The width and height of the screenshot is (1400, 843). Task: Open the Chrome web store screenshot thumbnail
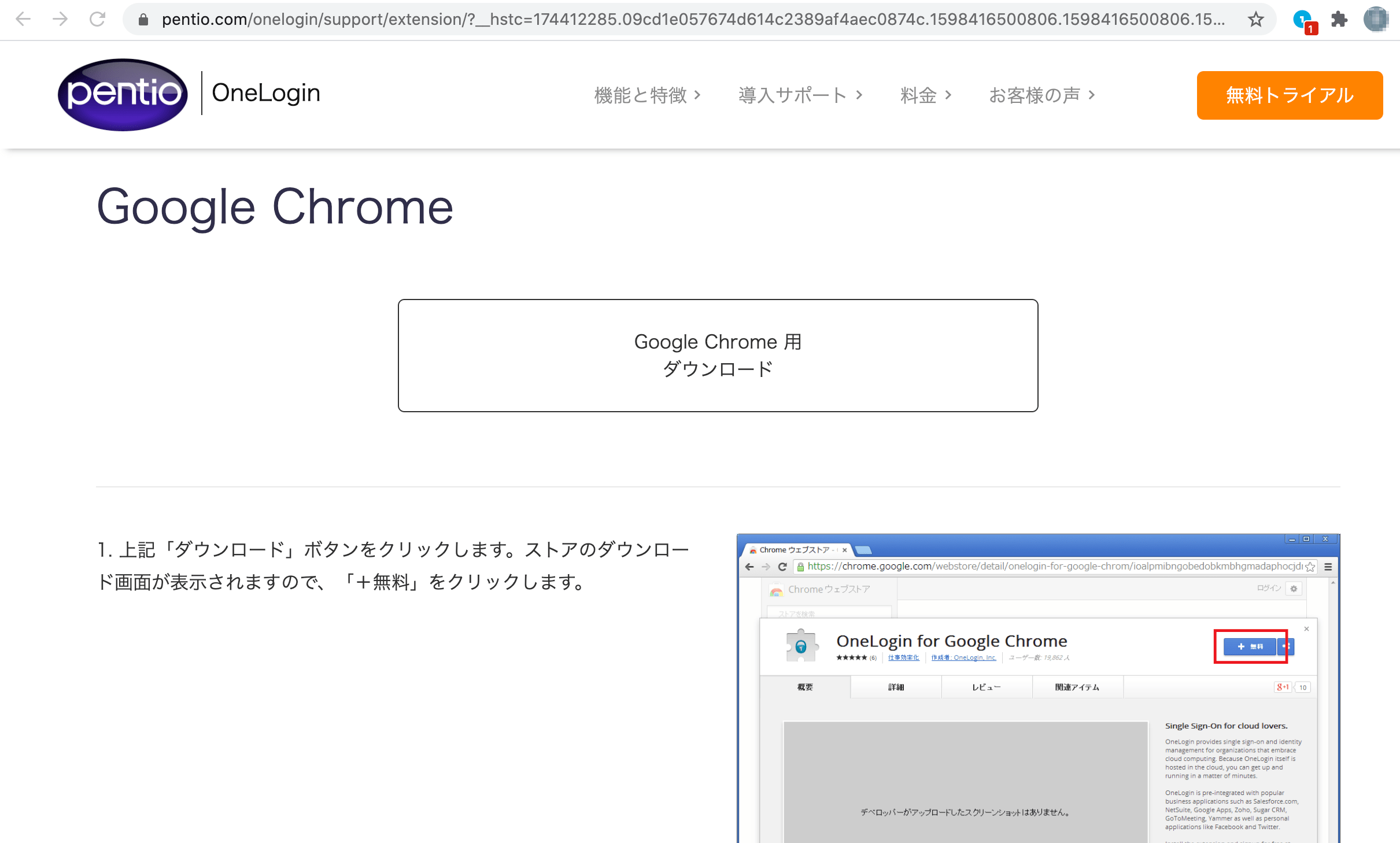coord(1038,688)
